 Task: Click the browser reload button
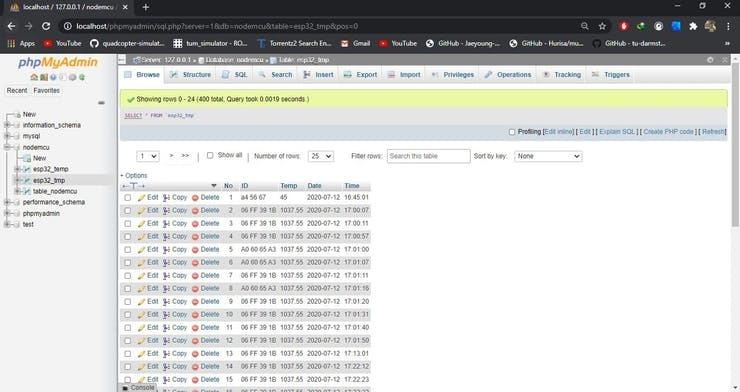click(x=46, y=26)
